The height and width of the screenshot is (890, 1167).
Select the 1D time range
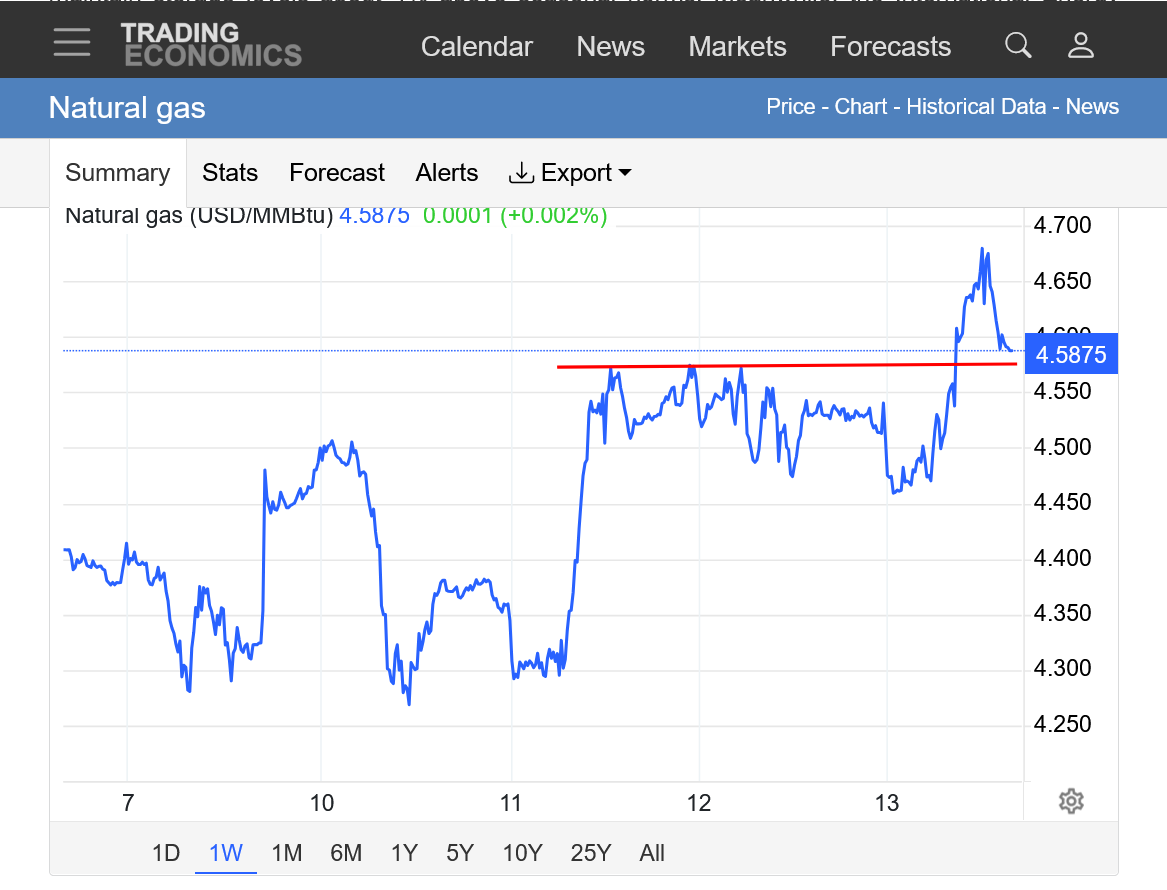[166, 853]
